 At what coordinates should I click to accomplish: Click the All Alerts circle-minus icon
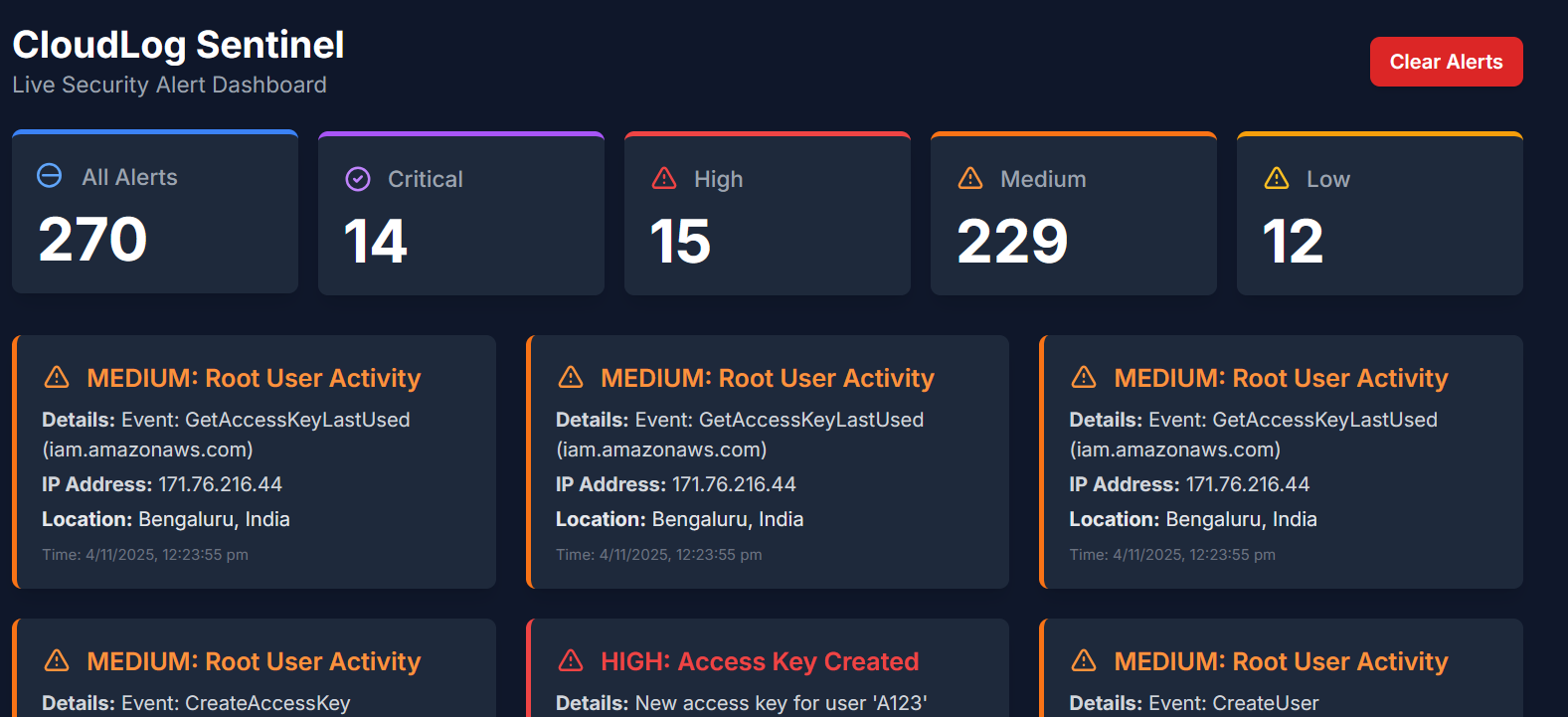tap(49, 176)
